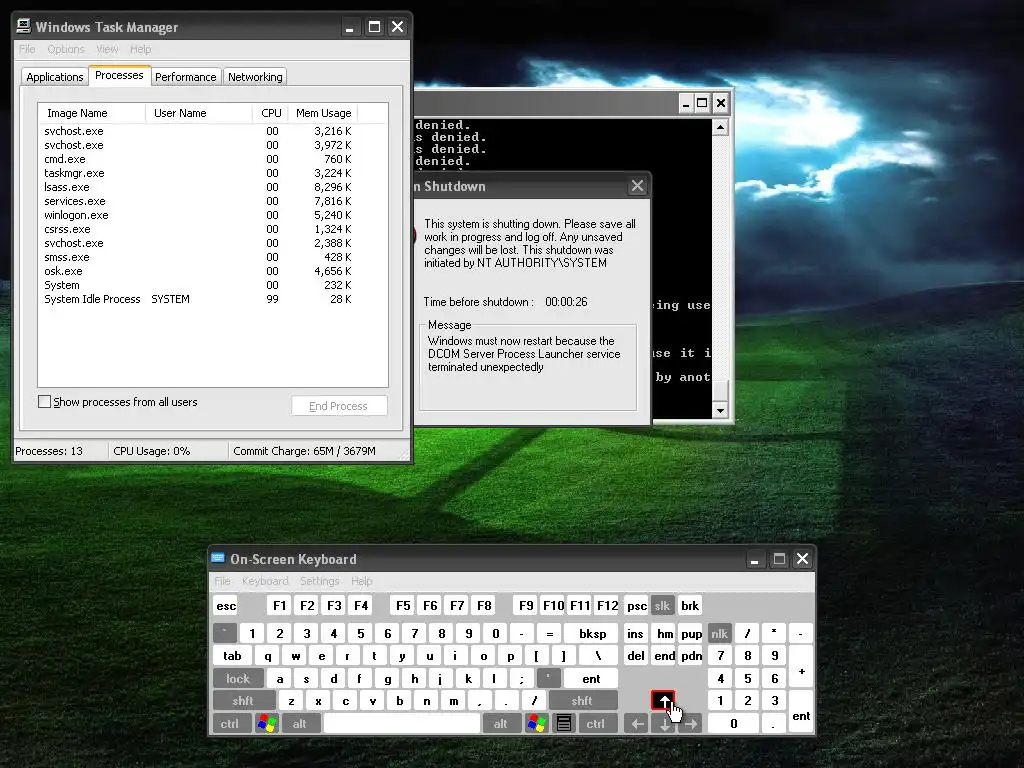
Task: Click the Task Manager title bar icon
Action: pyautogui.click(x=24, y=26)
